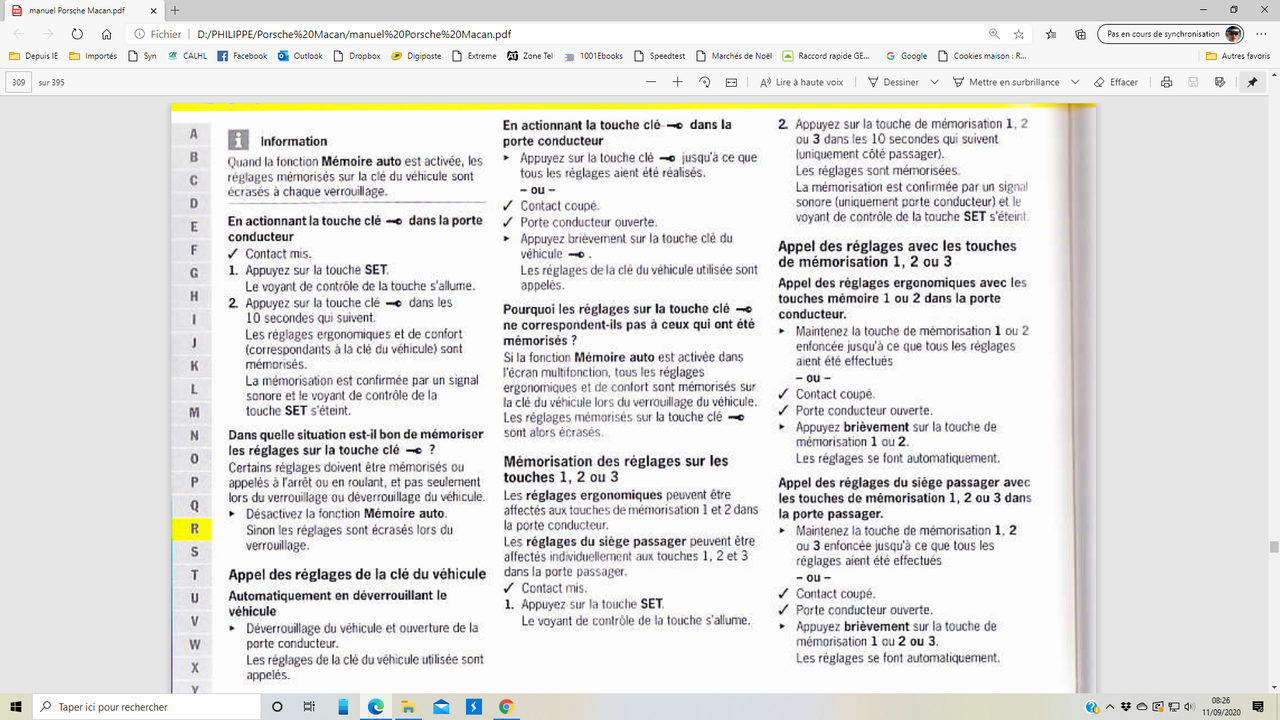Select the Effacer eraser tool

coord(1116,82)
